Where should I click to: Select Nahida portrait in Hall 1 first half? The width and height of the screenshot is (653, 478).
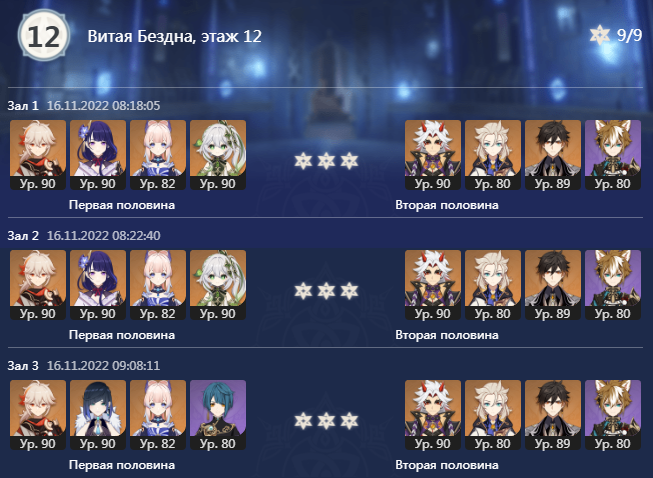point(218,155)
